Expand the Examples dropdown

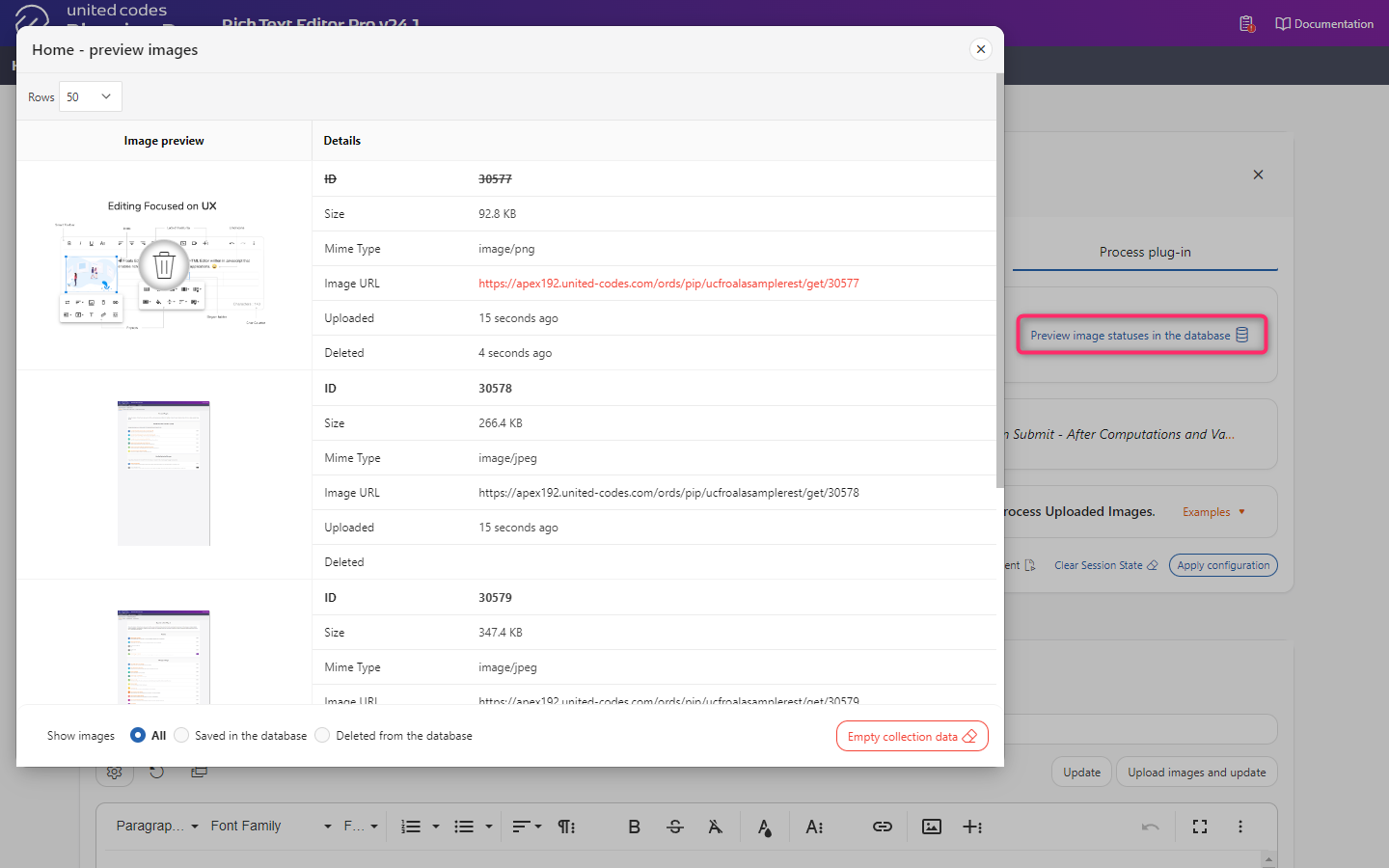coord(1213,512)
